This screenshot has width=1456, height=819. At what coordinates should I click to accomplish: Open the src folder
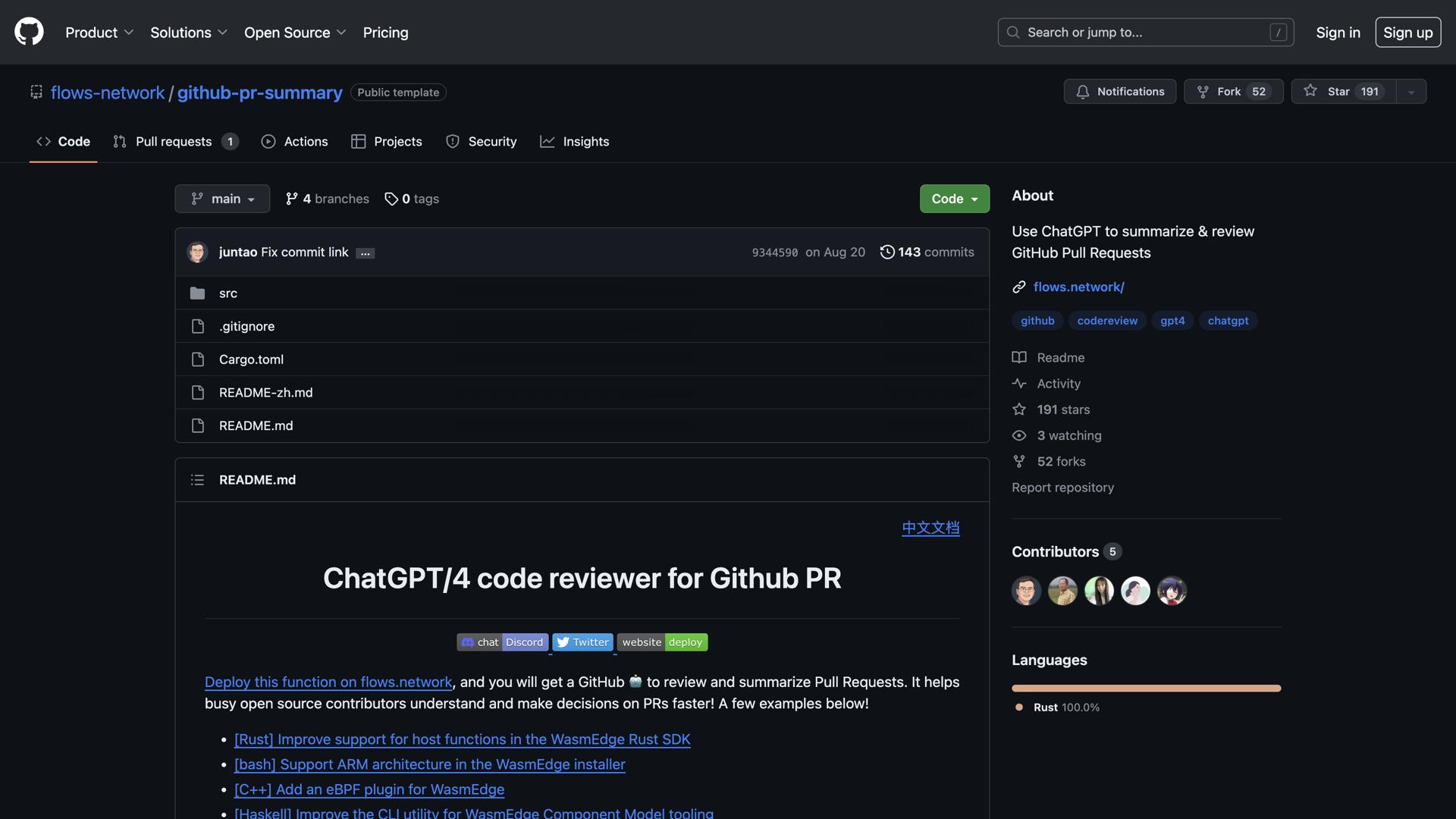[227, 293]
